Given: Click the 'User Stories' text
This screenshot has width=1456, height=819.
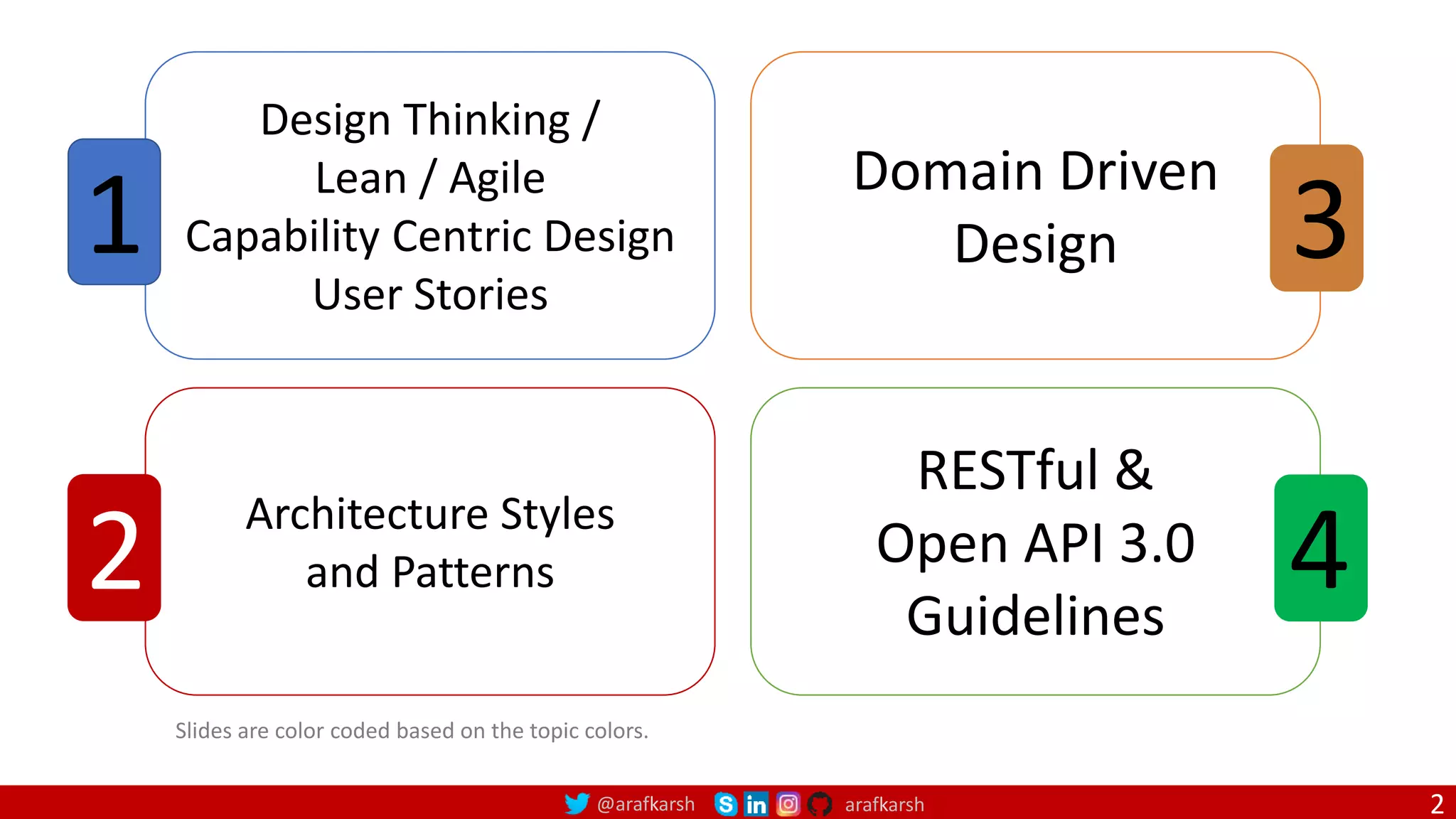Looking at the screenshot, I should coord(430,294).
